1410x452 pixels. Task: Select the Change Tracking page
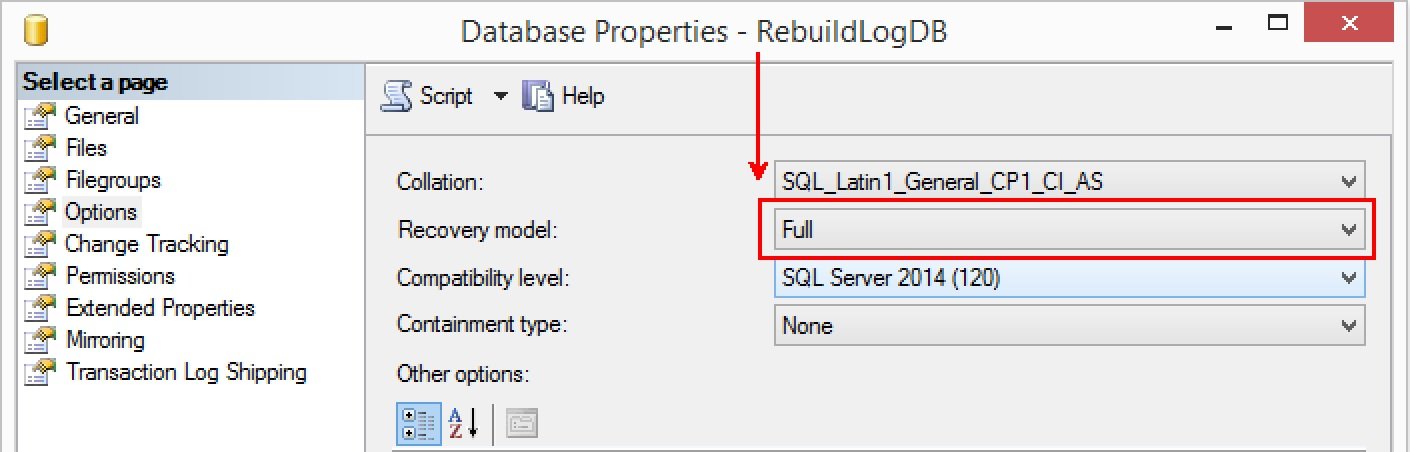147,244
